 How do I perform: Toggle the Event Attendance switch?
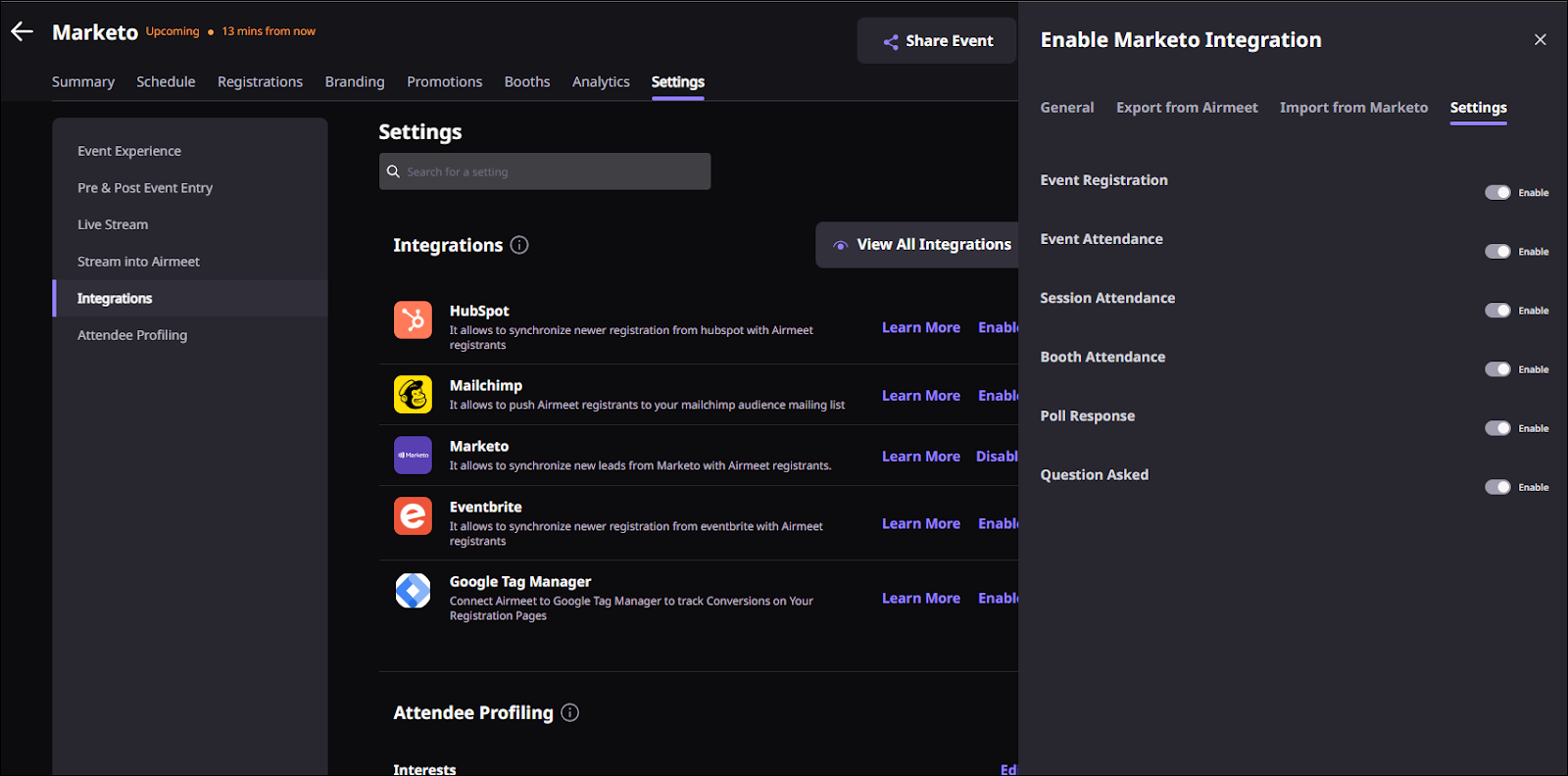[x=1497, y=251]
